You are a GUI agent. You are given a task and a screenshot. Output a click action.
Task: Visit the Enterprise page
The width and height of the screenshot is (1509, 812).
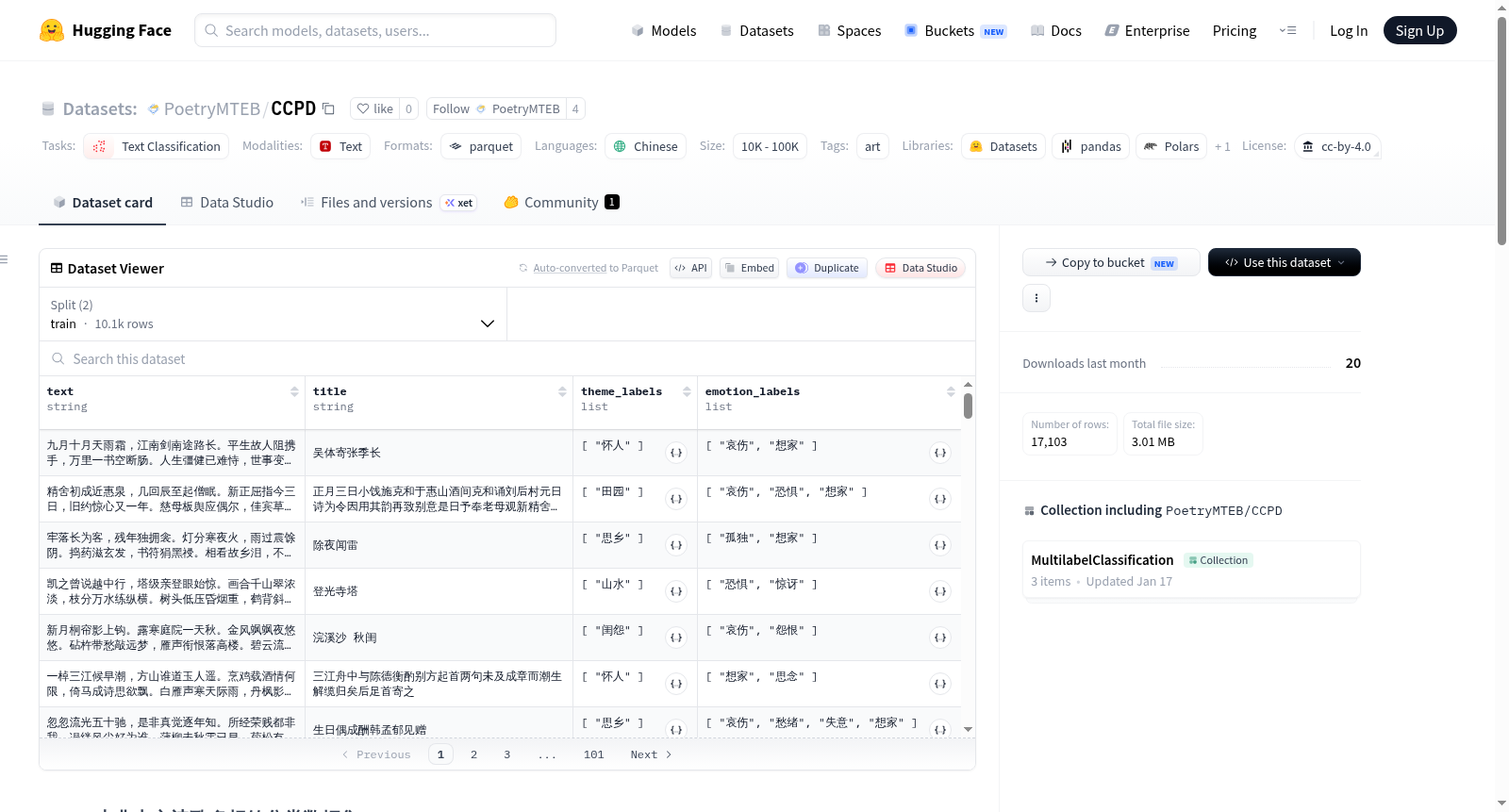coord(1147,30)
